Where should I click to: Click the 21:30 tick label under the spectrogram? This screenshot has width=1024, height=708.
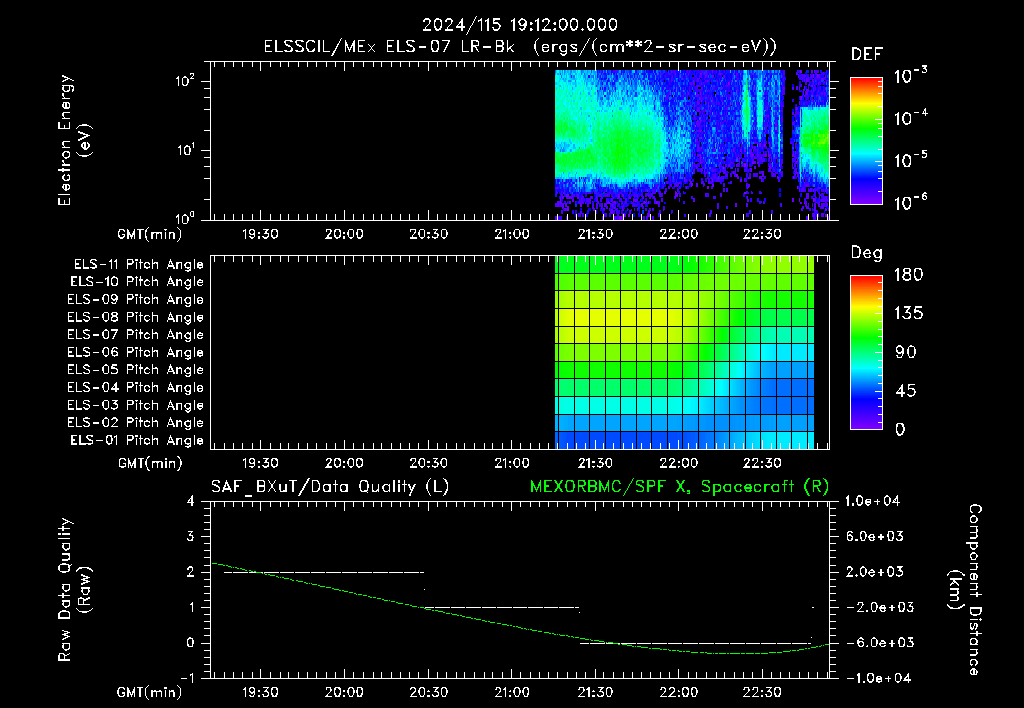coord(595,234)
